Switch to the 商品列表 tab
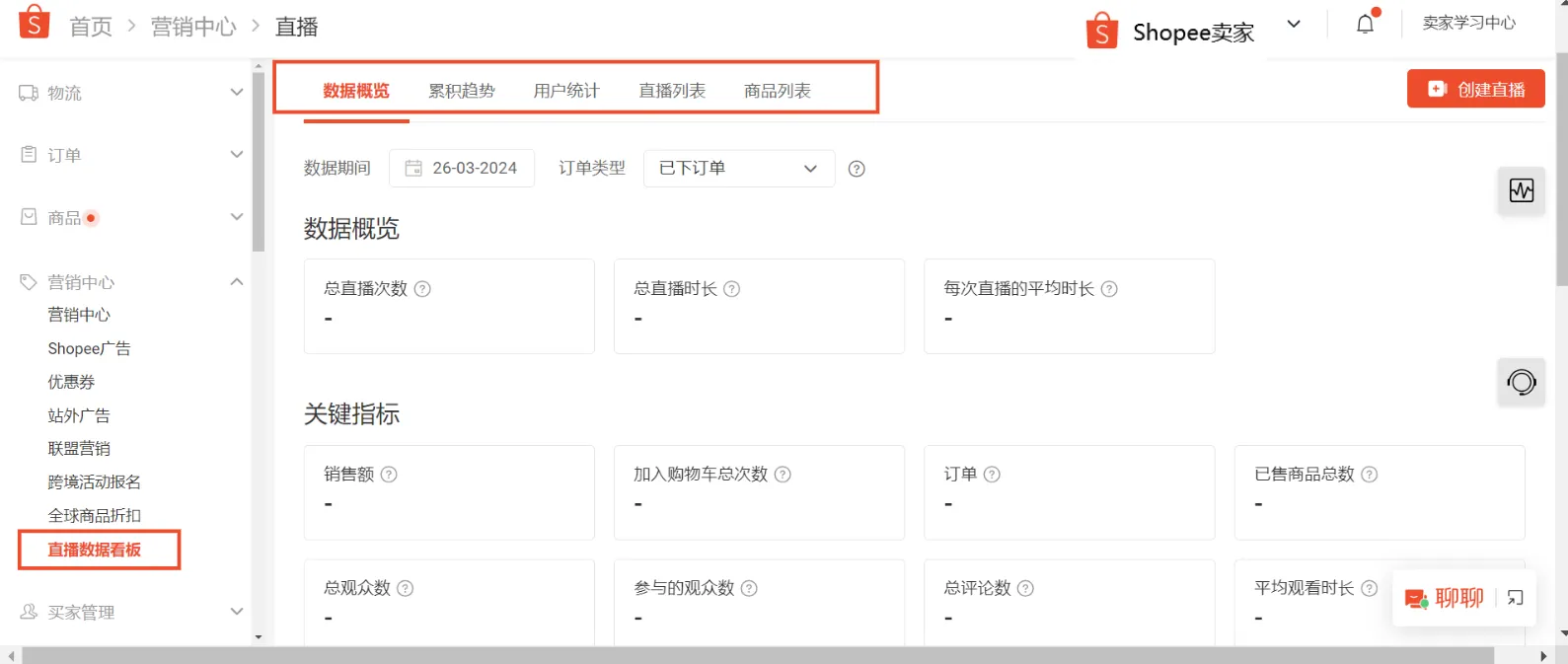 coord(778,91)
